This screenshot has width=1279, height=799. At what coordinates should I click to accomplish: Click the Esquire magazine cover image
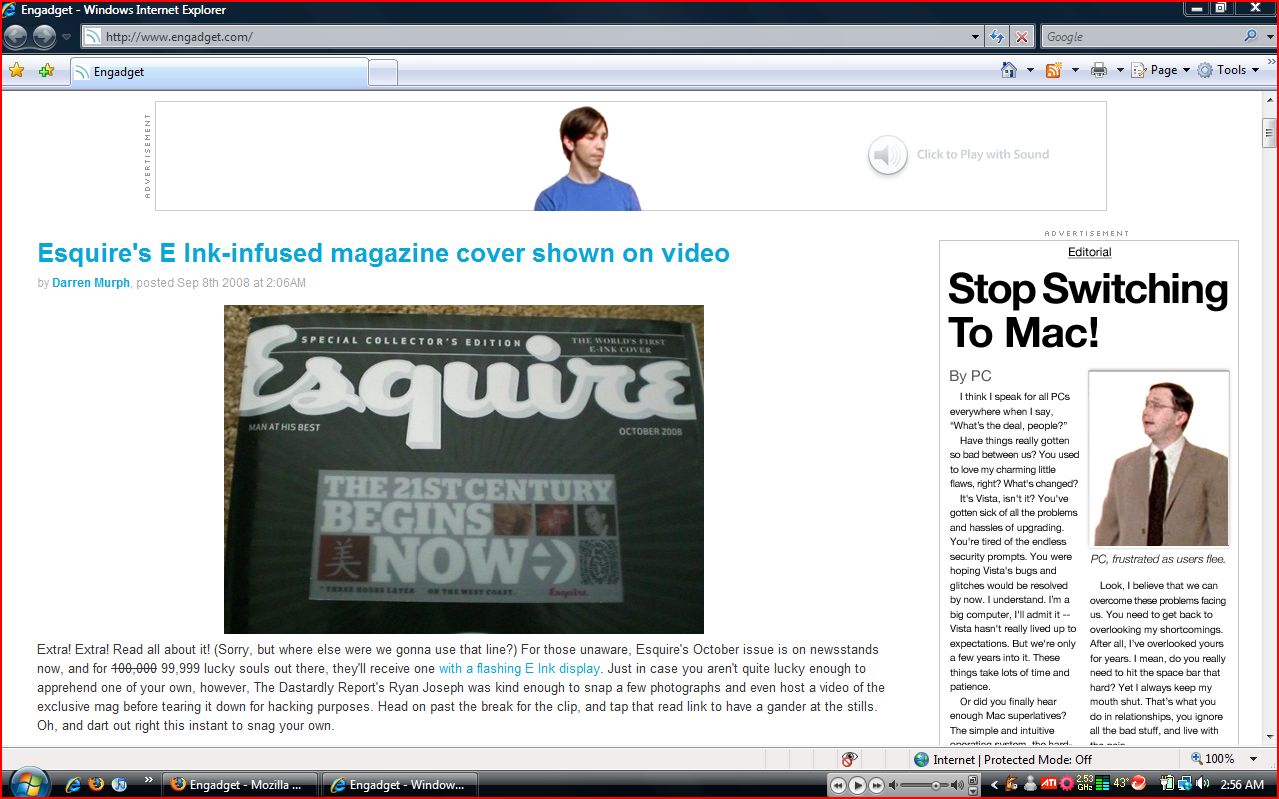point(464,469)
